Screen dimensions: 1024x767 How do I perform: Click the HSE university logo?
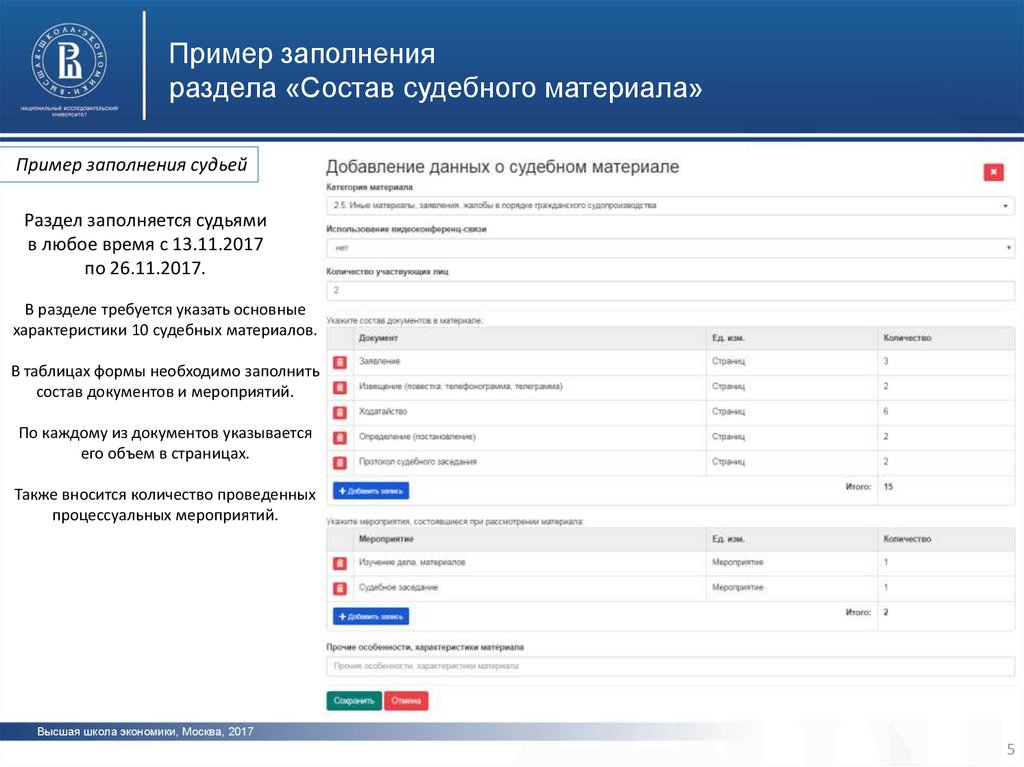[69, 60]
